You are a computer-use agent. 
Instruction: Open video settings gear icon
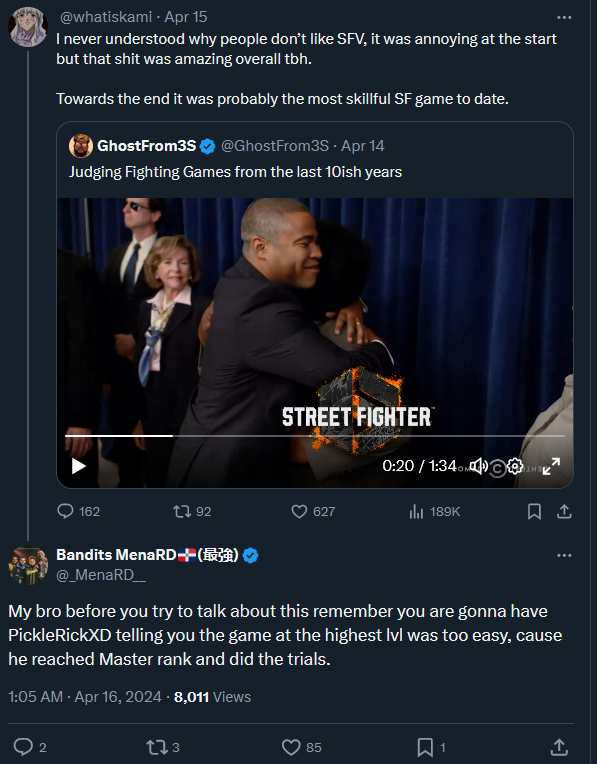click(x=515, y=466)
